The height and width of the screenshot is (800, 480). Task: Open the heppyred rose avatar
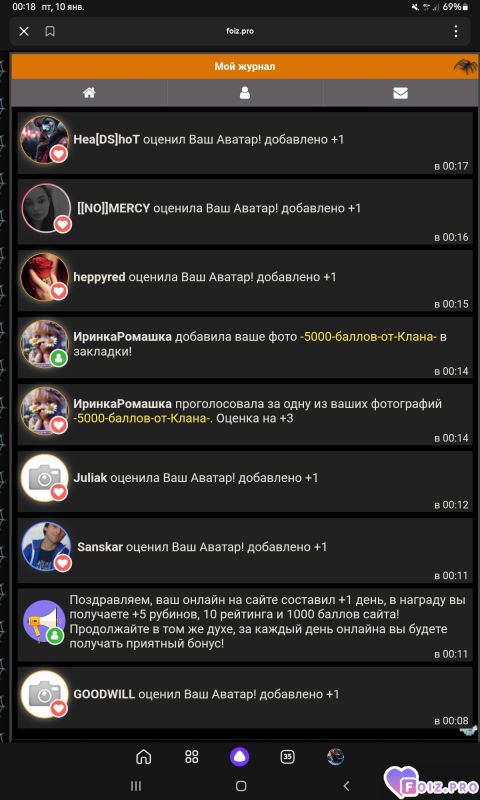[x=45, y=277]
